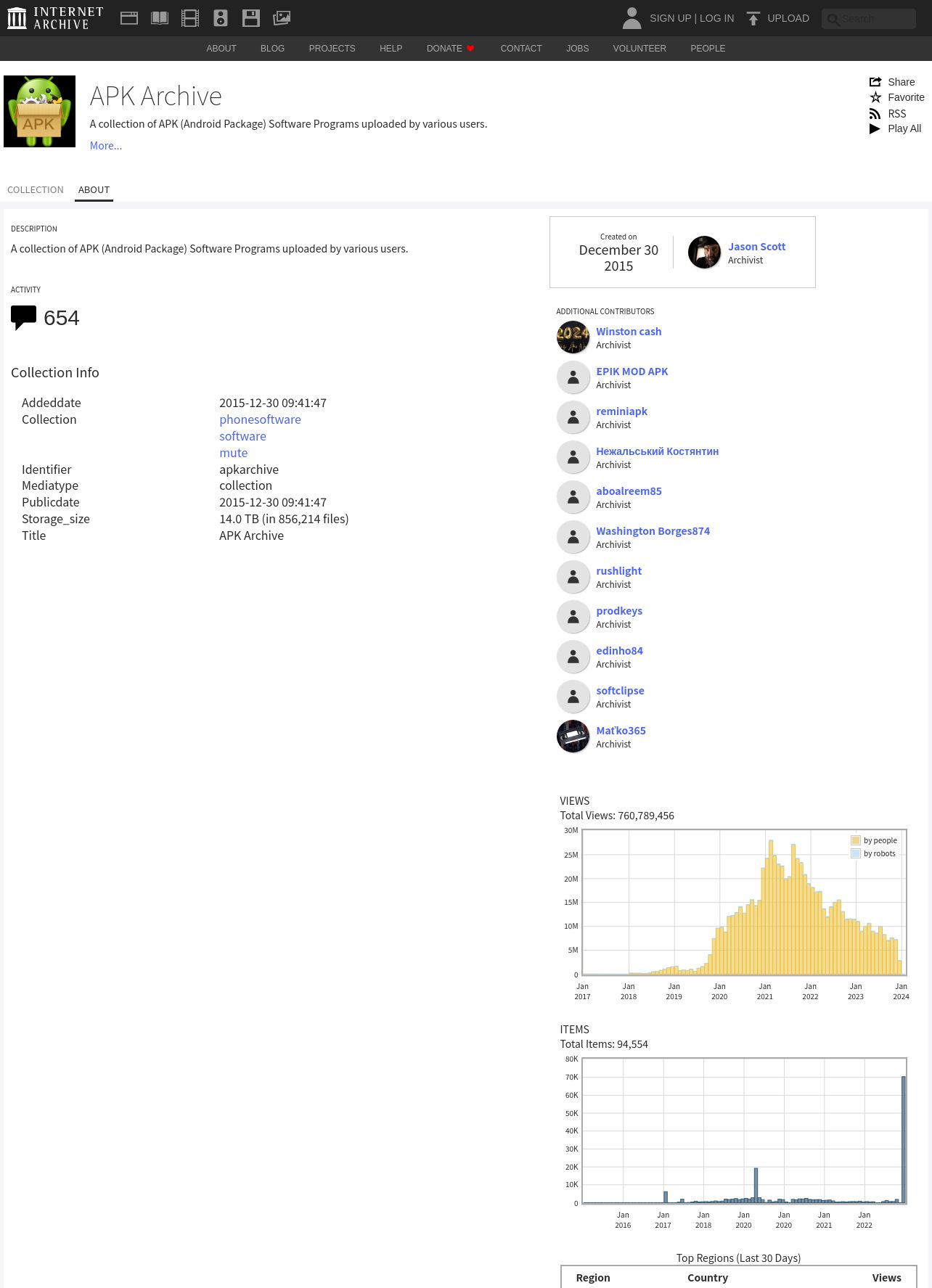Open the VOLUNTEER menu item
Viewport: 932px width, 1288px height.
639,49
